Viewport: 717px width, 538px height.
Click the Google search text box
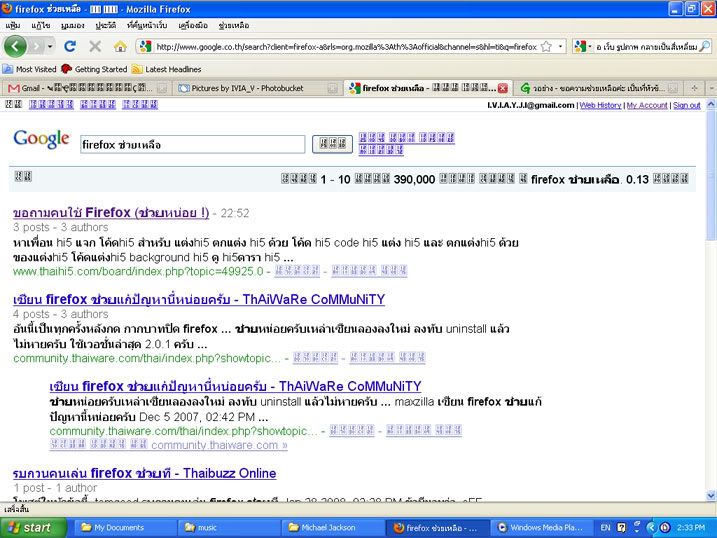click(x=193, y=144)
